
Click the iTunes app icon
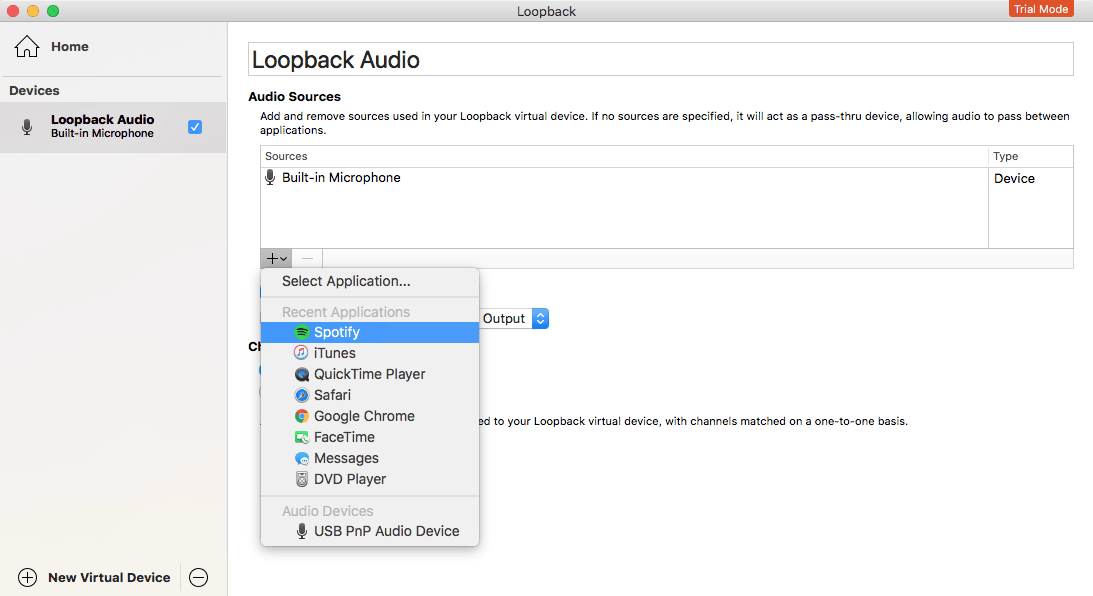301,353
